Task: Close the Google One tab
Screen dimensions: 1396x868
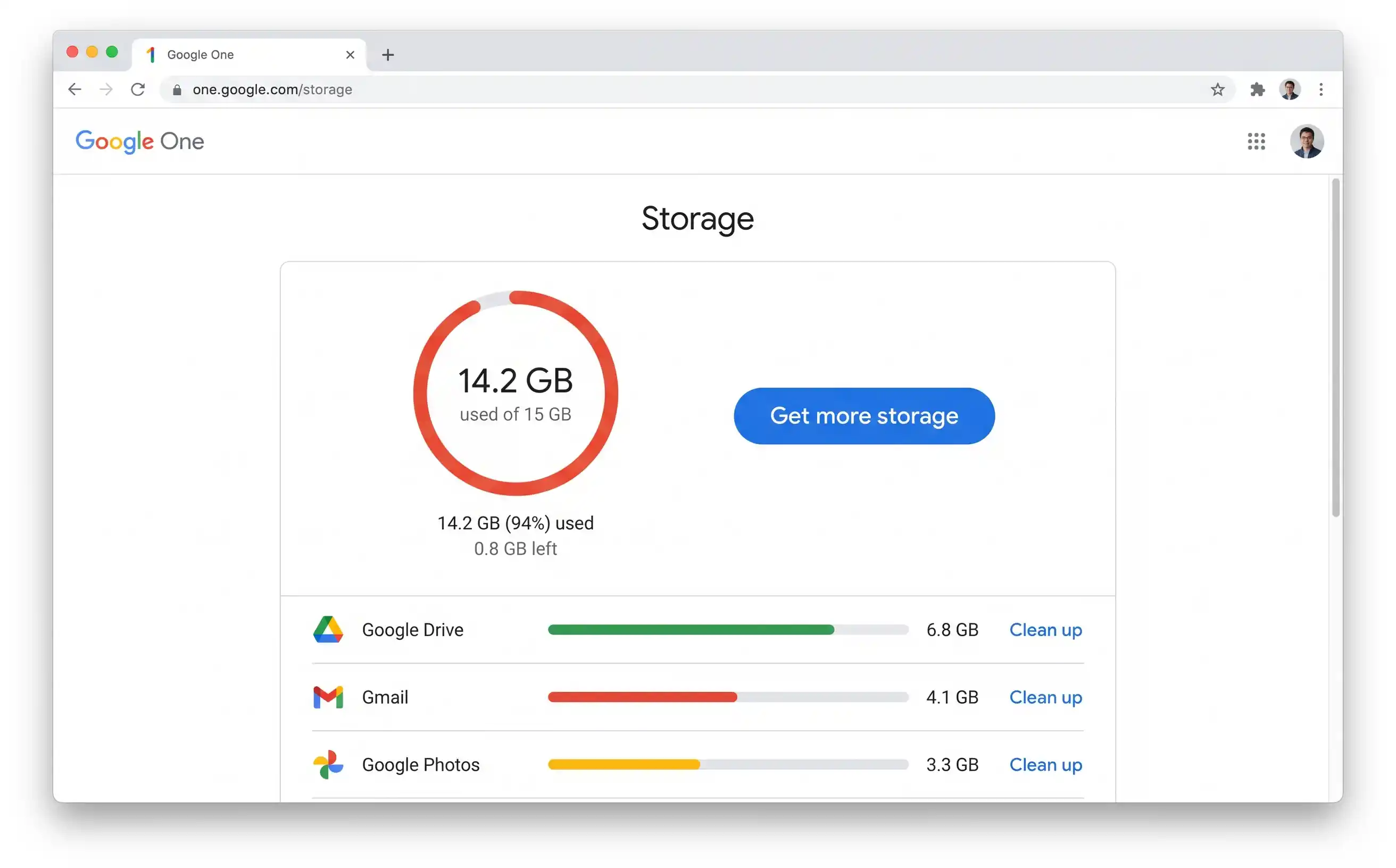Action: pos(350,55)
